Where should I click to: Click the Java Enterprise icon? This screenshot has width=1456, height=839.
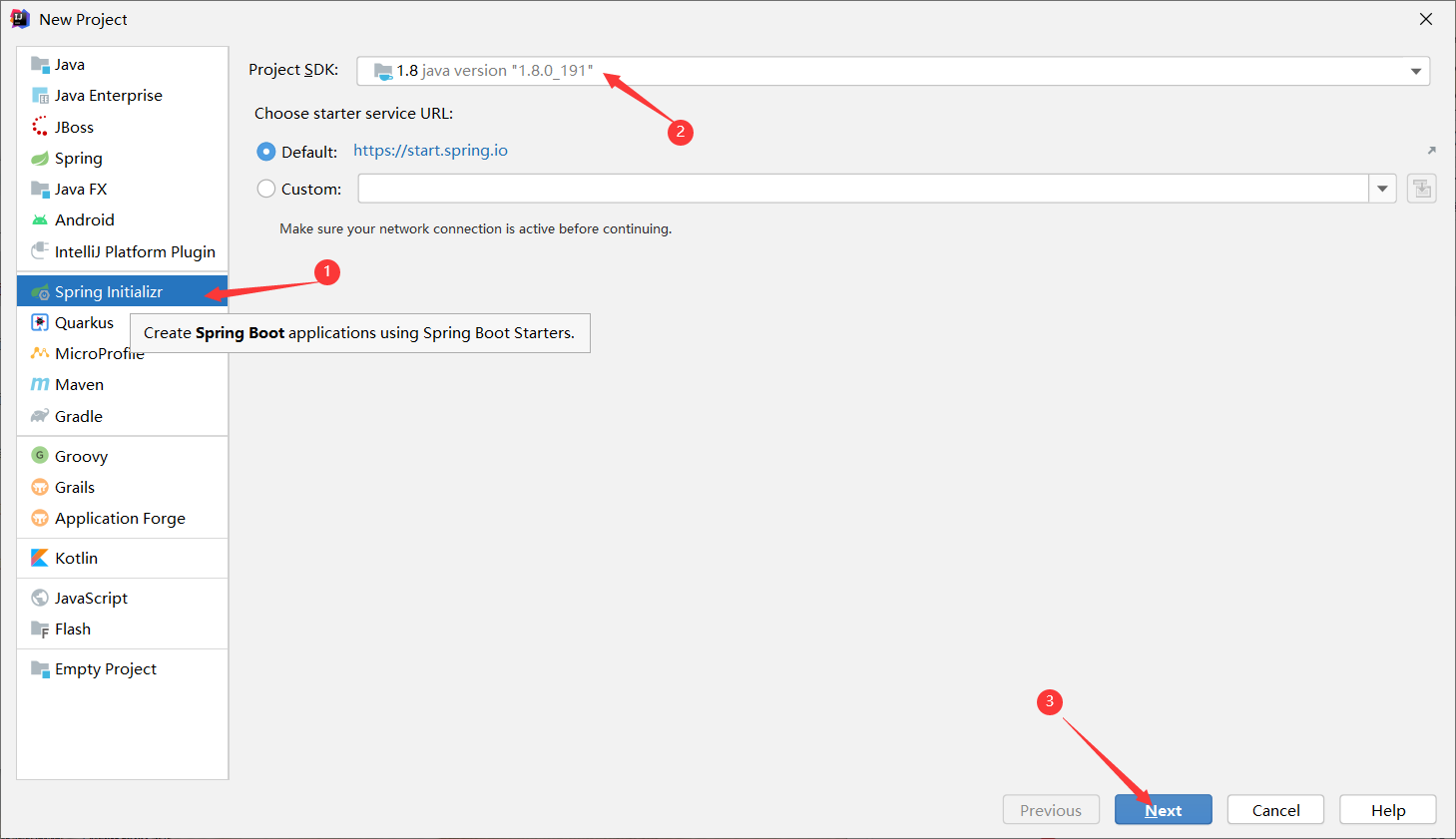[x=40, y=96]
